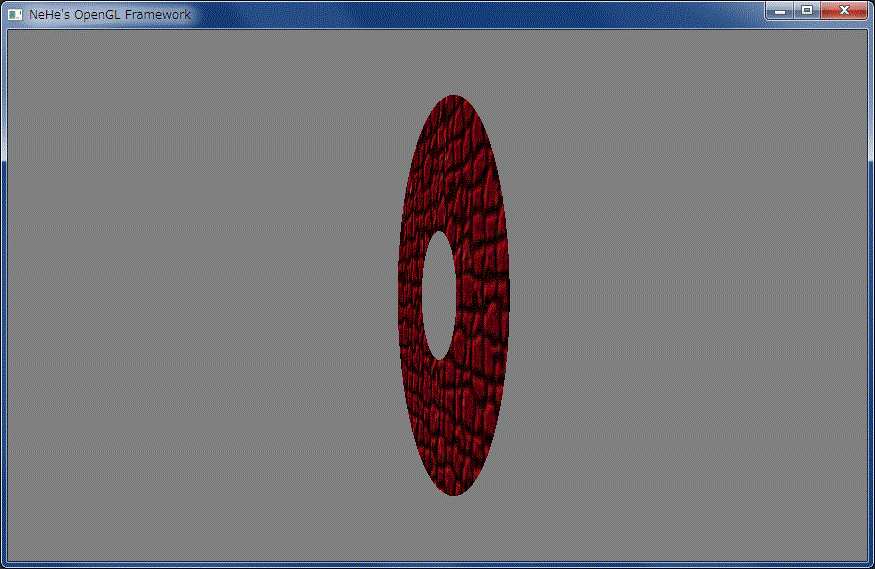
Task: Click the application icon in the title bar
Action: point(15,15)
